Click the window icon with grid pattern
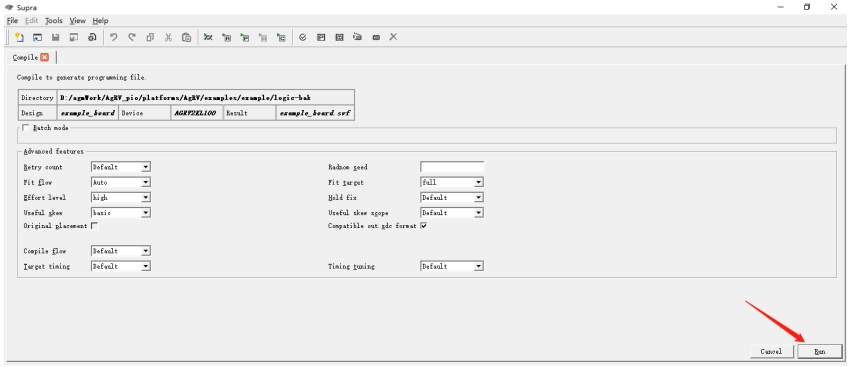The height and width of the screenshot is (367, 850). point(339,37)
